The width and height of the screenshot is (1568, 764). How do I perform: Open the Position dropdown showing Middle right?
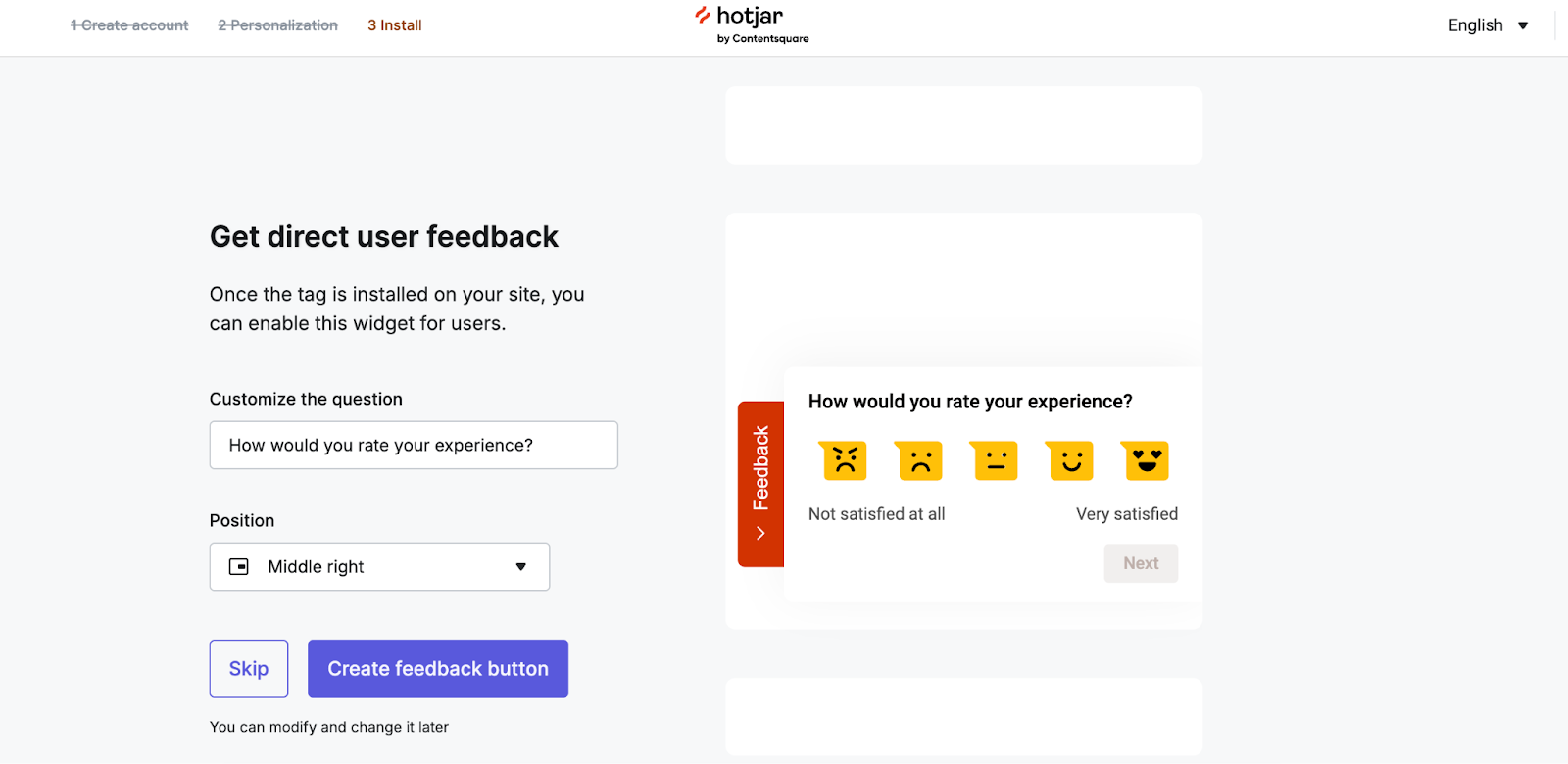(379, 567)
